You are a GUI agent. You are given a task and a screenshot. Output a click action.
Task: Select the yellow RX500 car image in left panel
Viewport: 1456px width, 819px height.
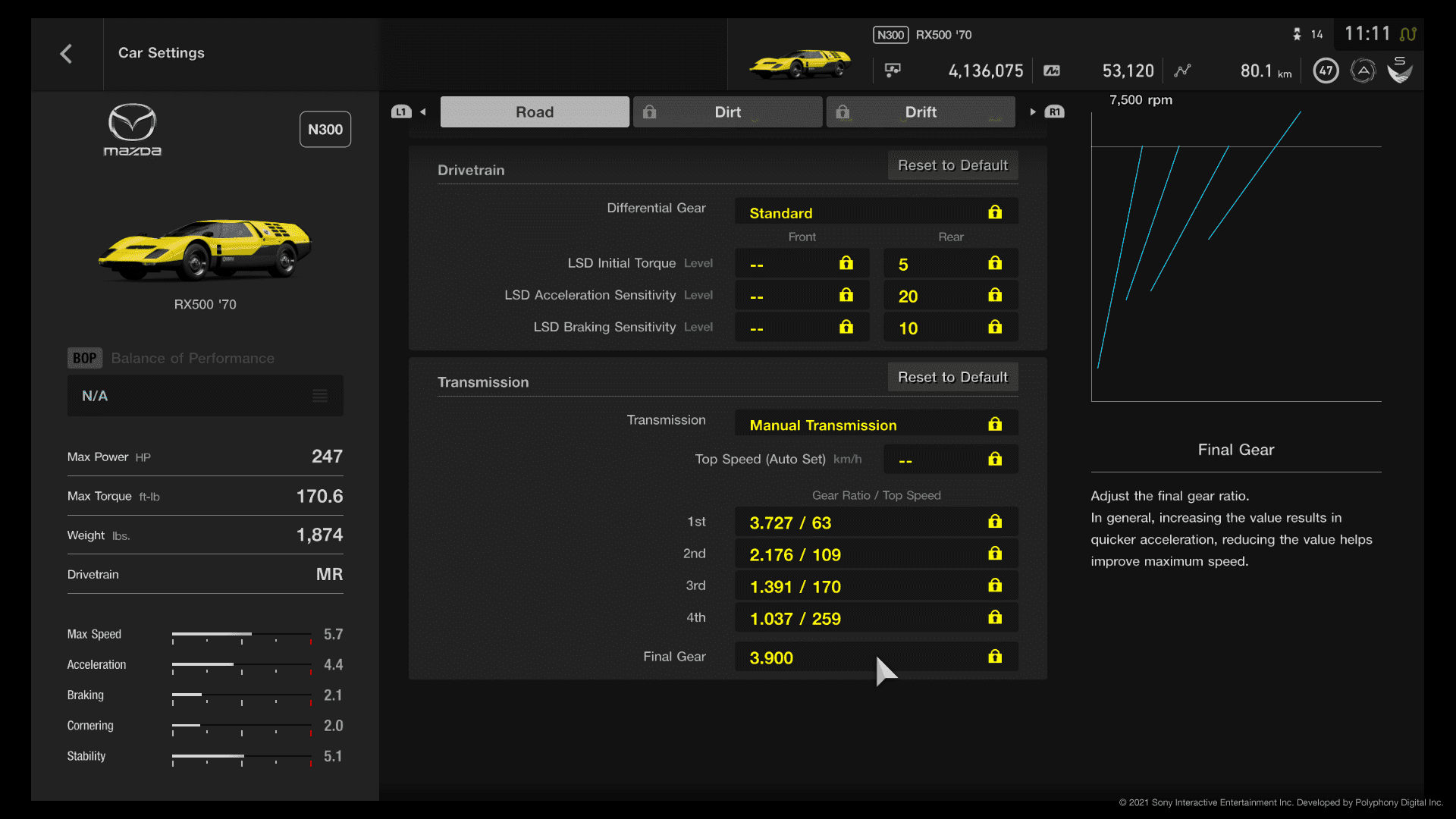point(205,249)
